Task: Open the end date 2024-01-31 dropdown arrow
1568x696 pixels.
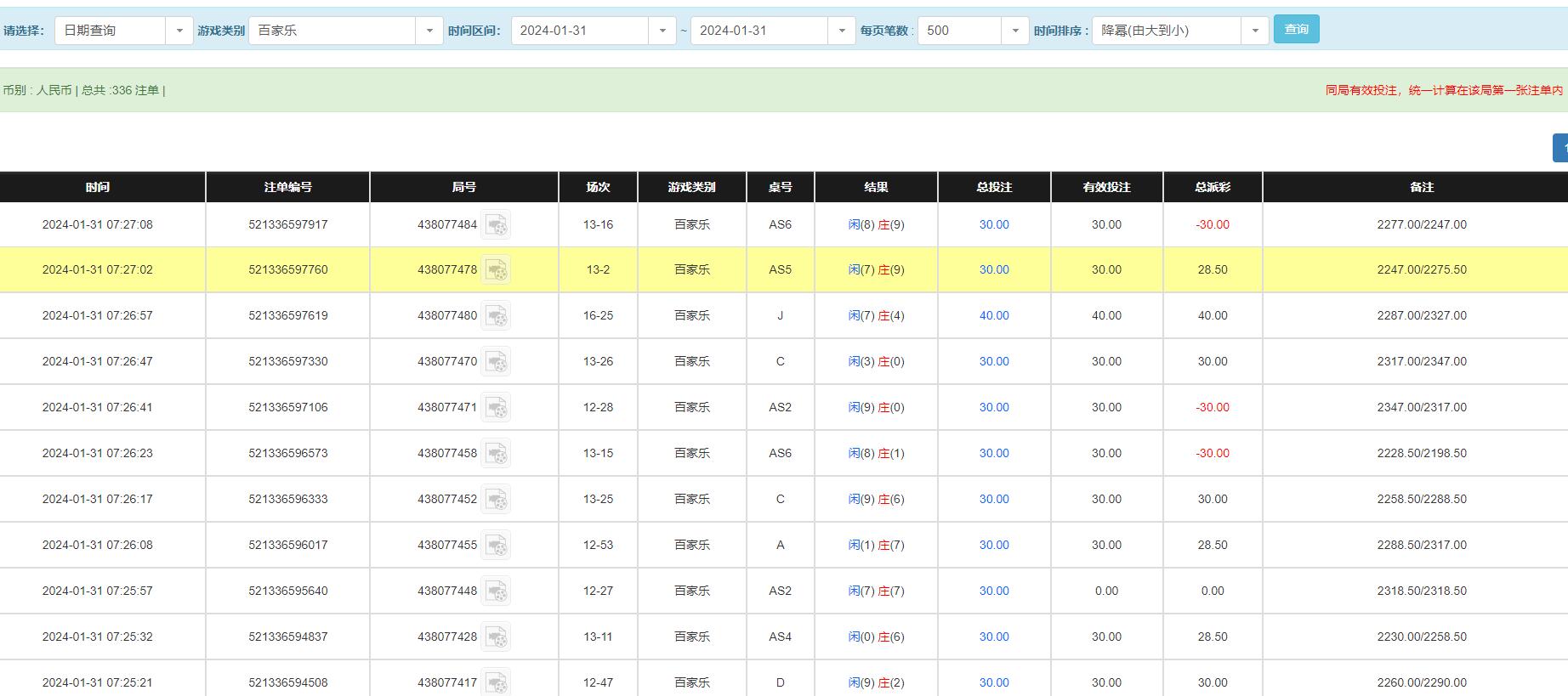Action: (842, 31)
